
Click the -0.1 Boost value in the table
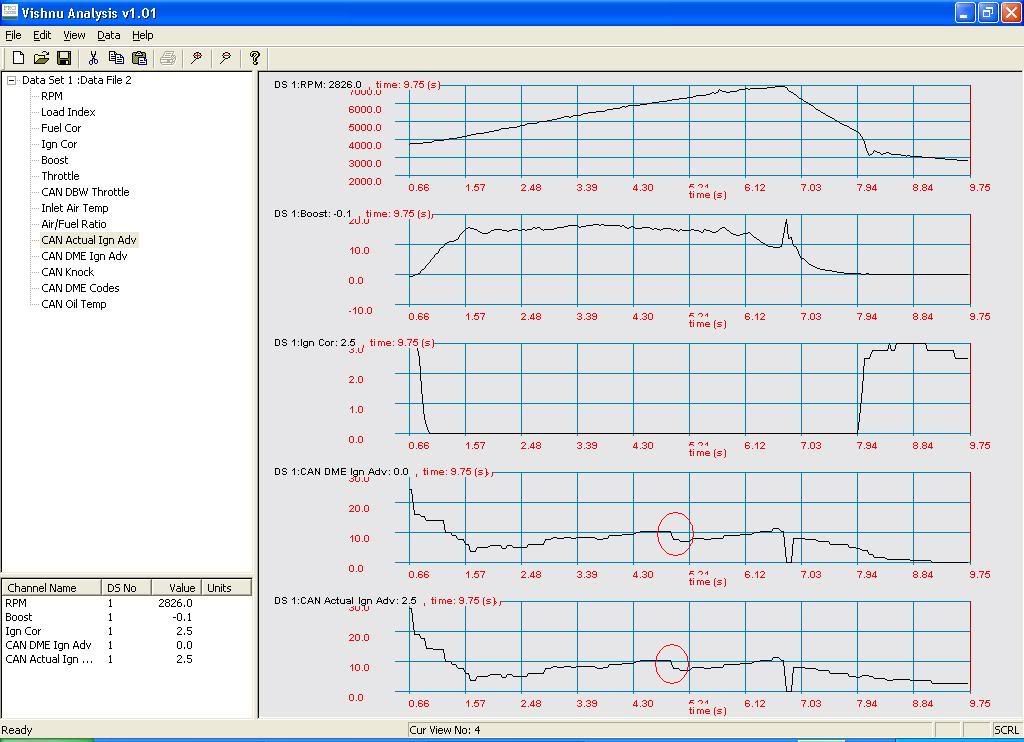[x=182, y=617]
